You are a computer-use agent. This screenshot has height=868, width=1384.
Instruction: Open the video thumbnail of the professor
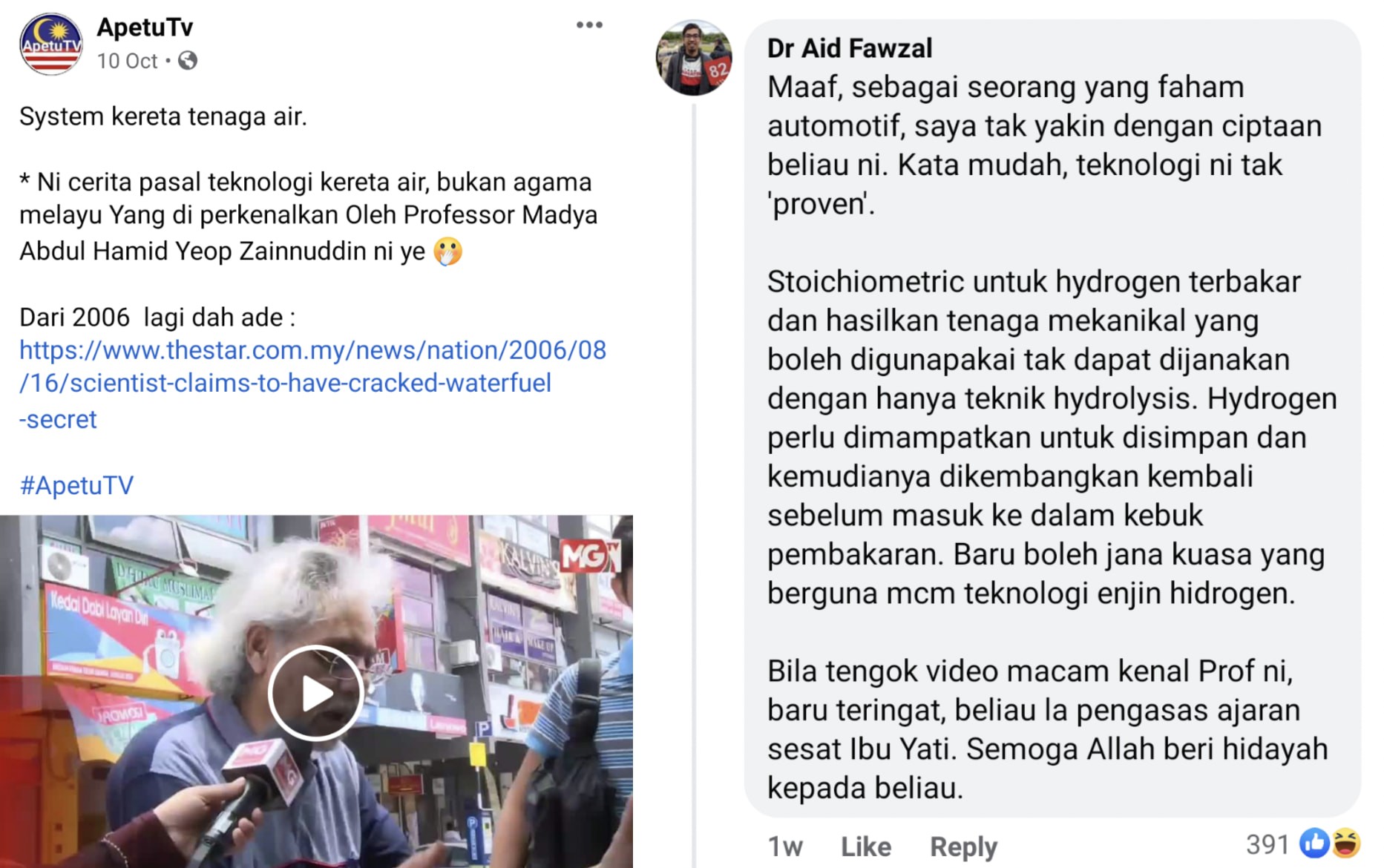(x=316, y=691)
